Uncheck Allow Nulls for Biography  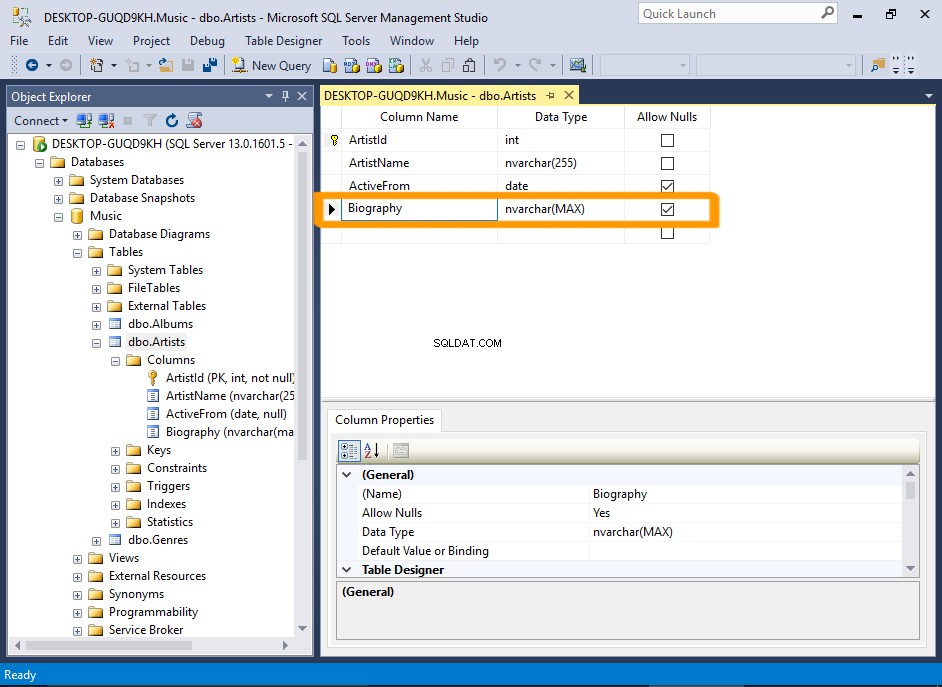(667, 209)
